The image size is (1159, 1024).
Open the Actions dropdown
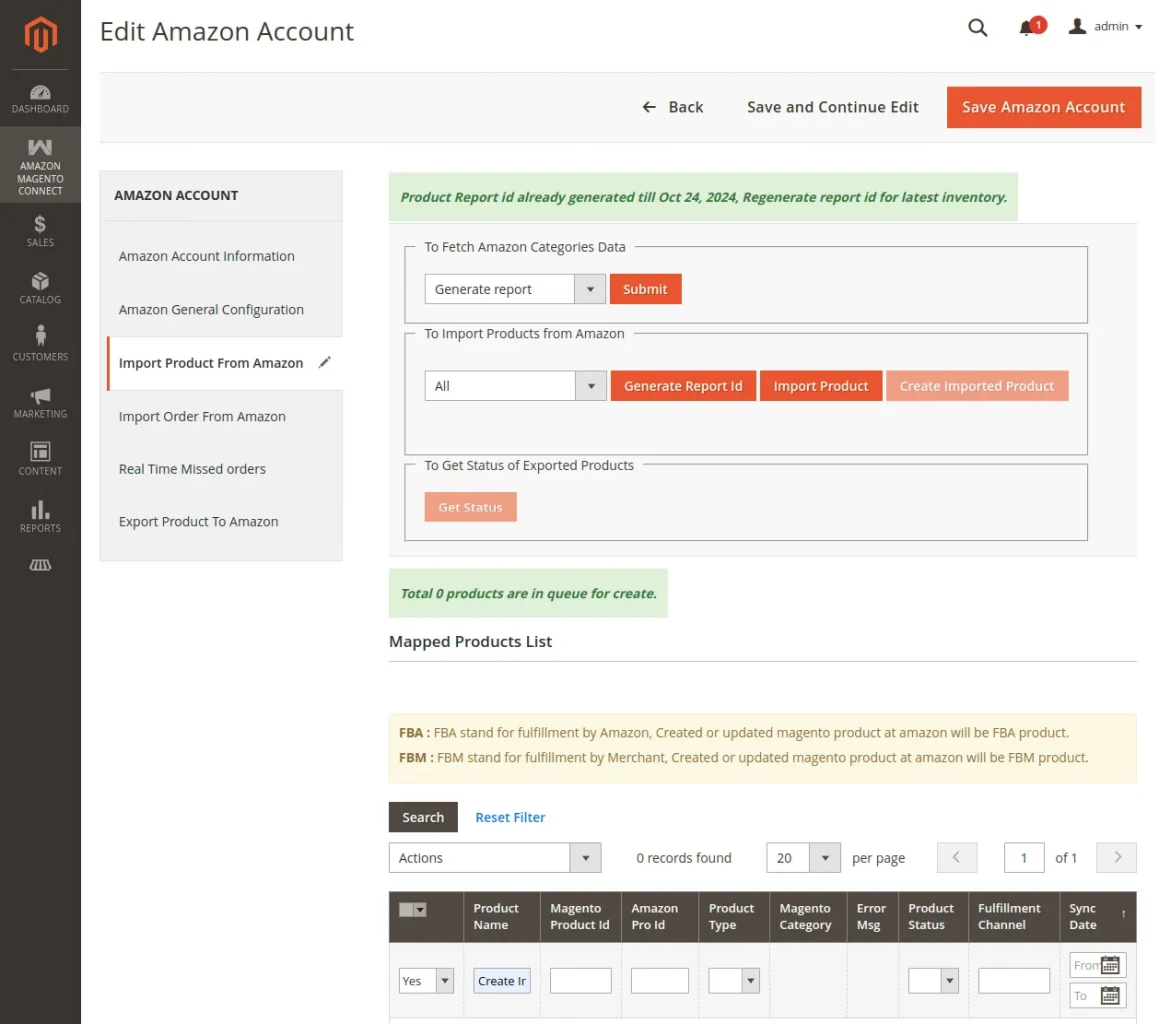(x=494, y=858)
